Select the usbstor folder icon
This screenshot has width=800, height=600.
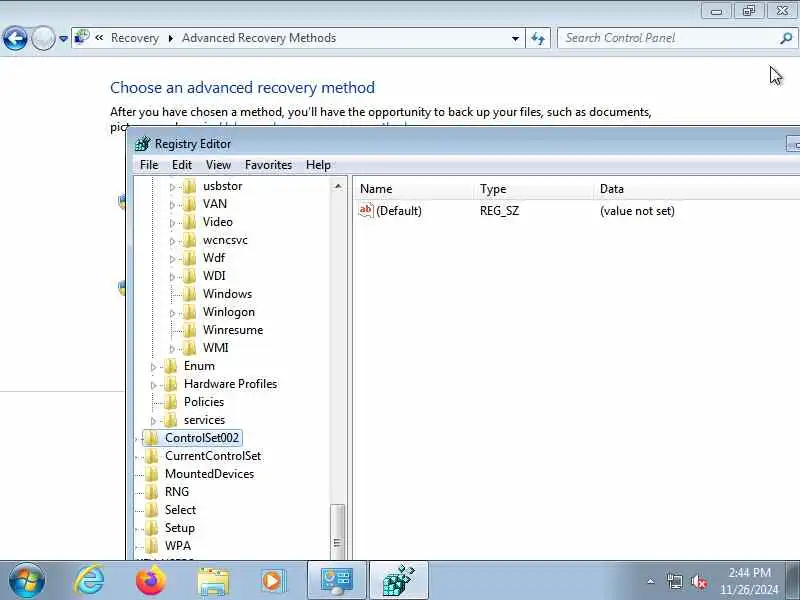coord(189,186)
